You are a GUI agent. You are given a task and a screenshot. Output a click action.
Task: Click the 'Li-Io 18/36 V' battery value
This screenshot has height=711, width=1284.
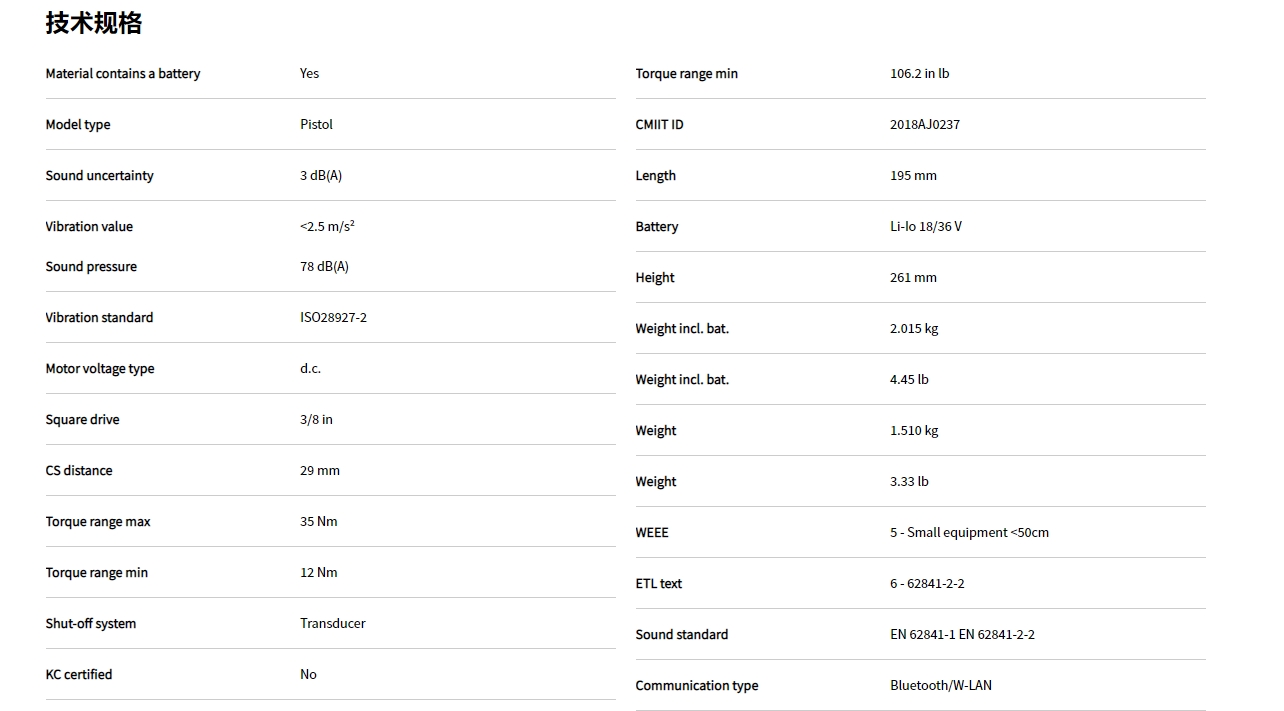click(925, 227)
